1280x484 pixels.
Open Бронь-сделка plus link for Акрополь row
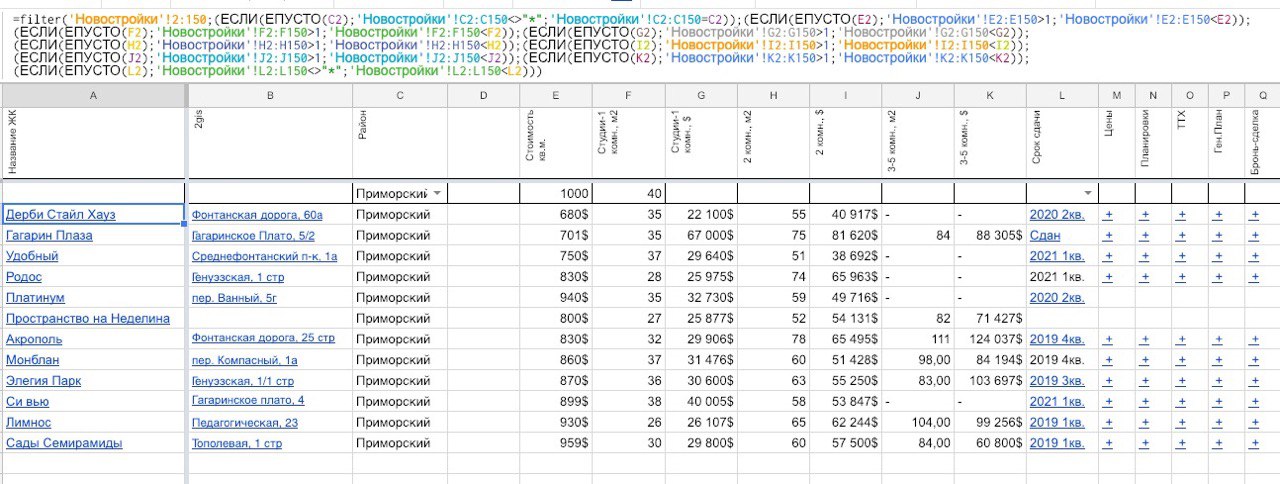pos(1255,339)
